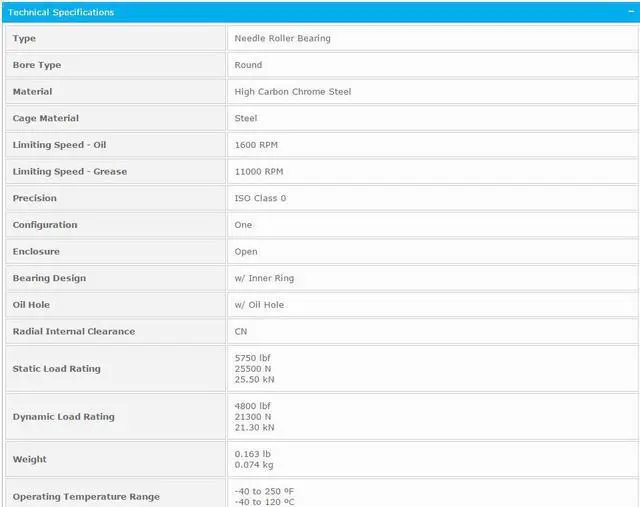Click the CN radial clearance value
640x507 pixels.
241,331
